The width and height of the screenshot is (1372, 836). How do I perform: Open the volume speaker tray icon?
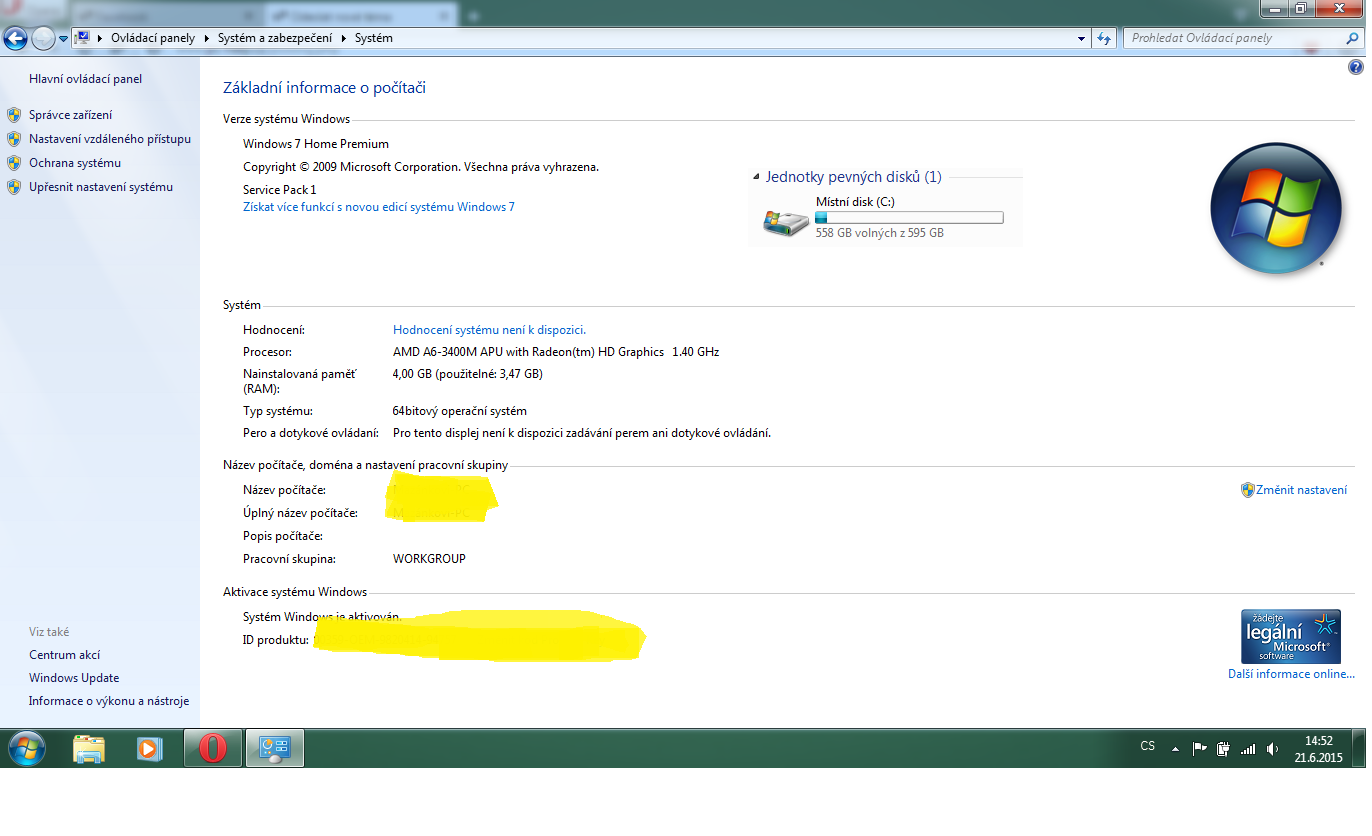1272,748
